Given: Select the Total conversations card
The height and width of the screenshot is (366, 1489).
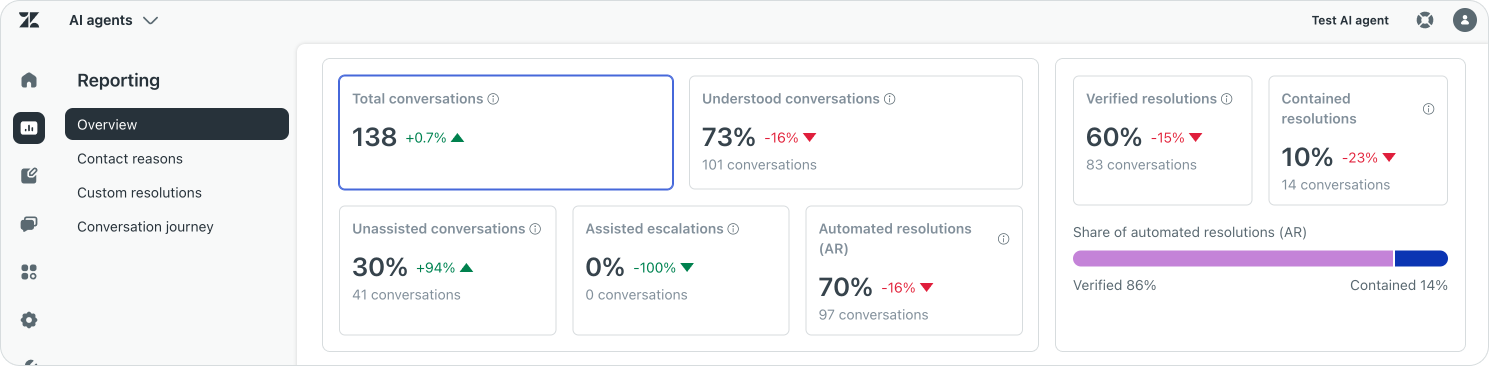Looking at the screenshot, I should [x=506, y=132].
